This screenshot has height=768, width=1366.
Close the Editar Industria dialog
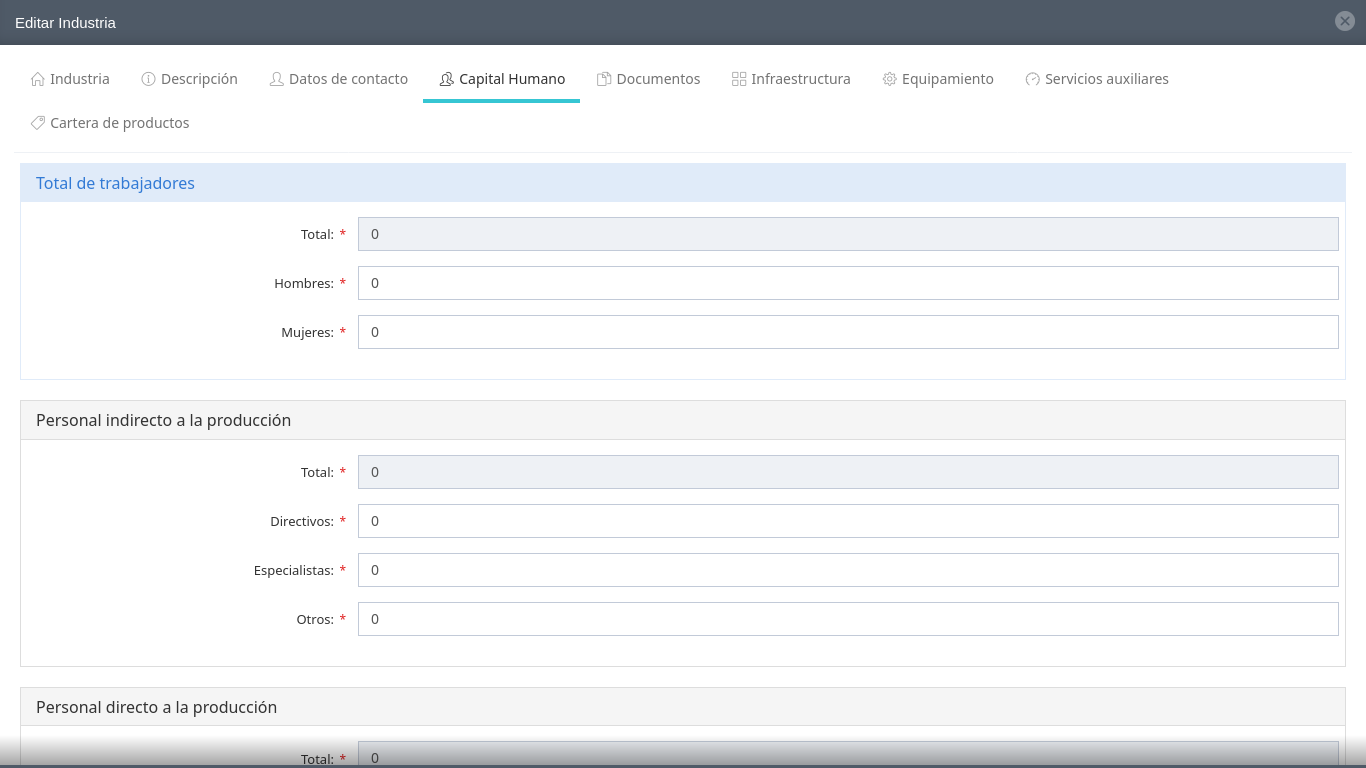[1345, 21]
